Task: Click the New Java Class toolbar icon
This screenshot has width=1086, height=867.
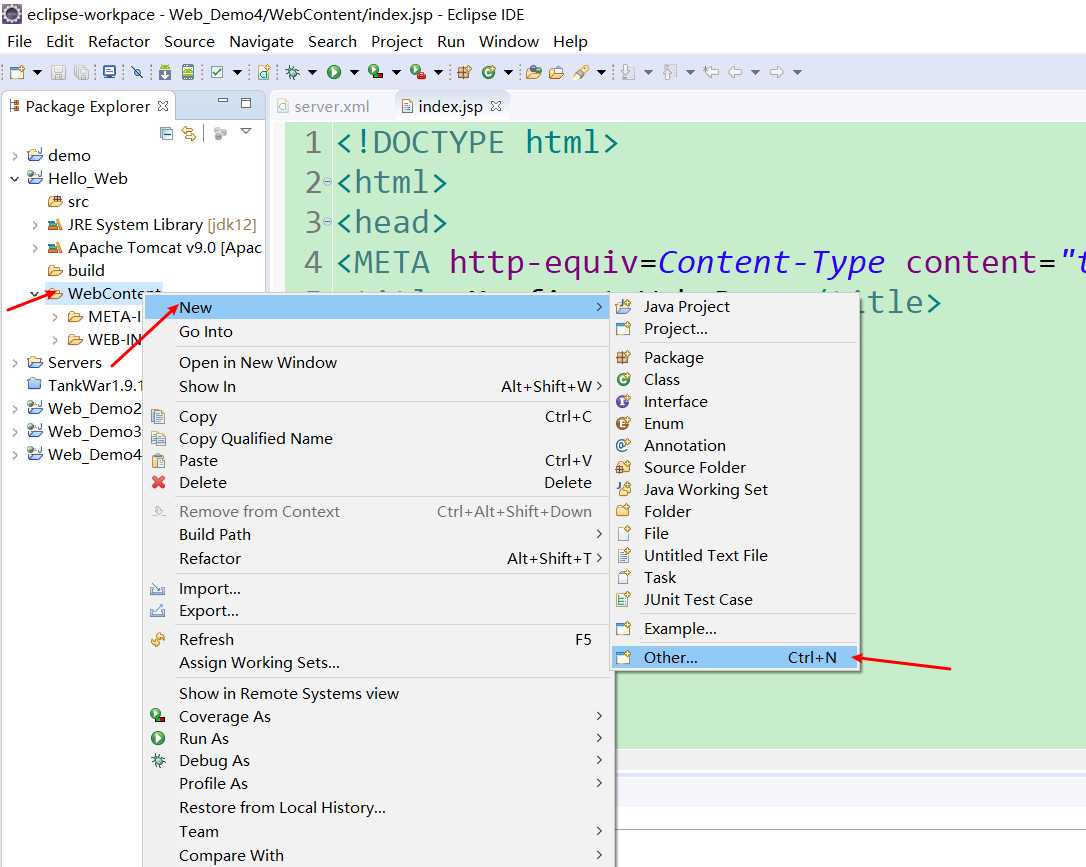Action: point(488,72)
